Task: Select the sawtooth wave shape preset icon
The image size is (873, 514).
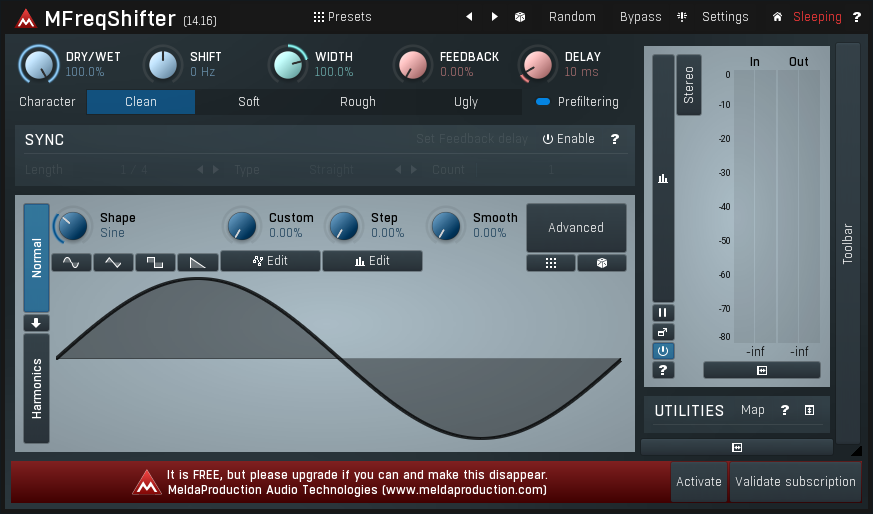Action: click(x=197, y=262)
